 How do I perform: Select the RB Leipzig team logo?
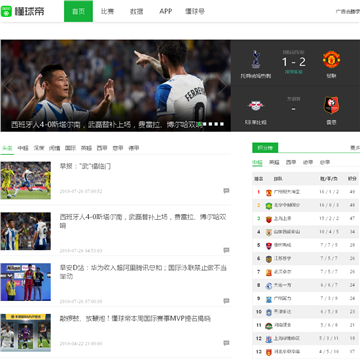(256, 105)
